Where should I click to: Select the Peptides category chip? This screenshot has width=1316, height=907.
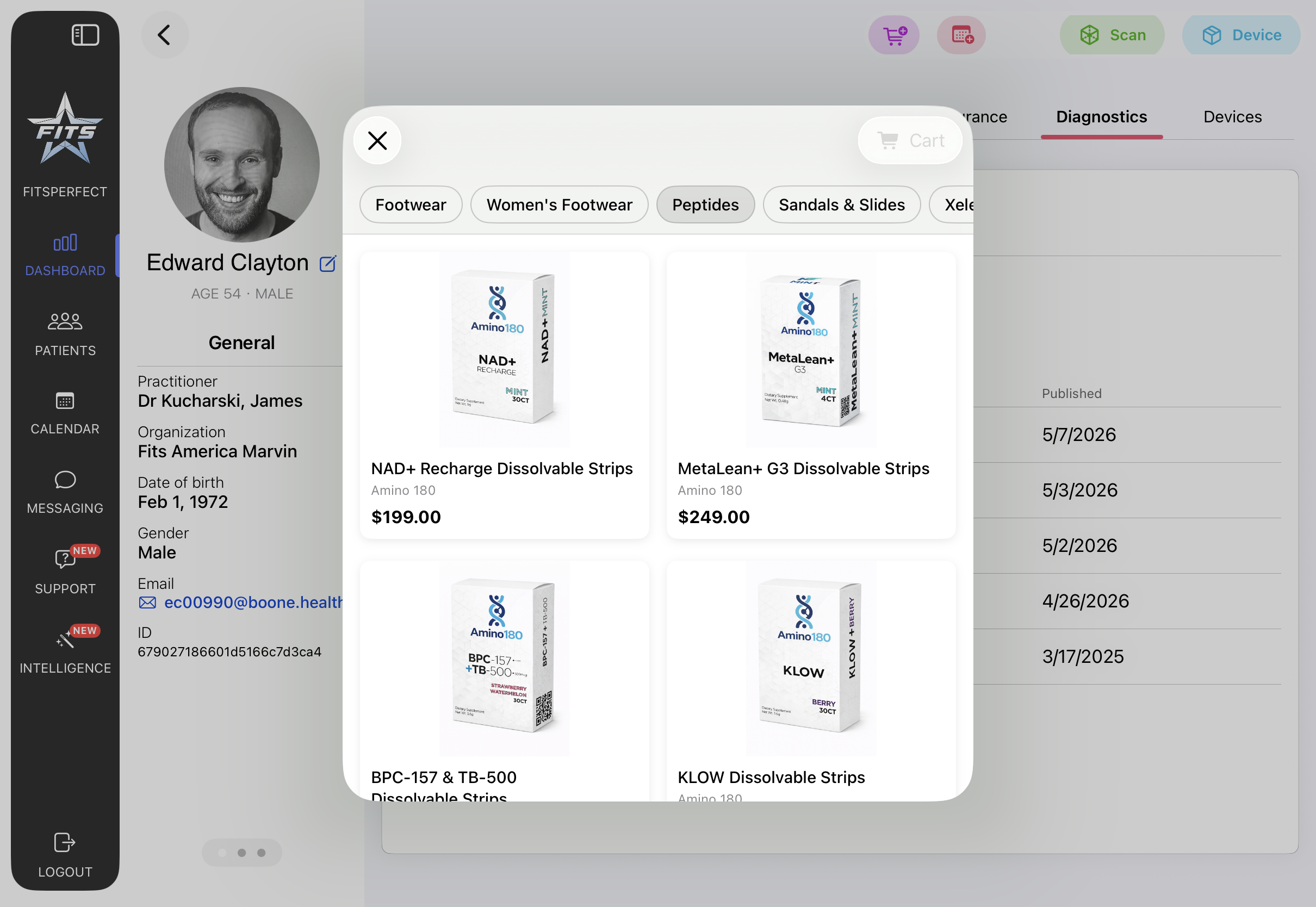705,204
